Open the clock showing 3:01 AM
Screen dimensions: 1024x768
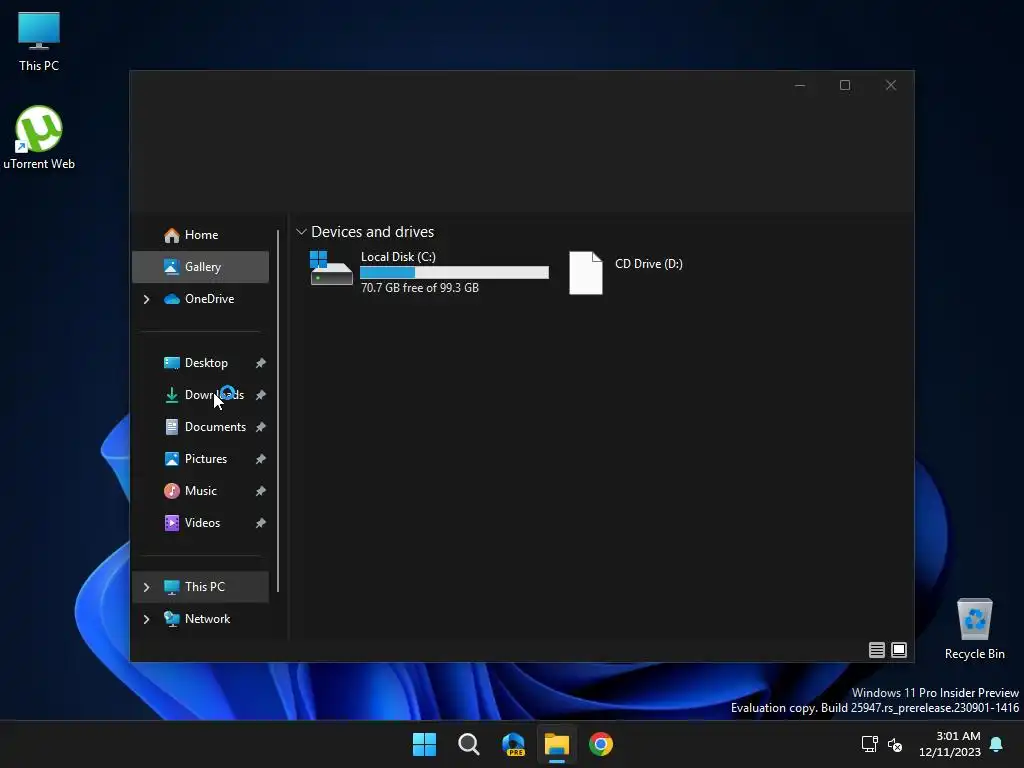coord(950,744)
